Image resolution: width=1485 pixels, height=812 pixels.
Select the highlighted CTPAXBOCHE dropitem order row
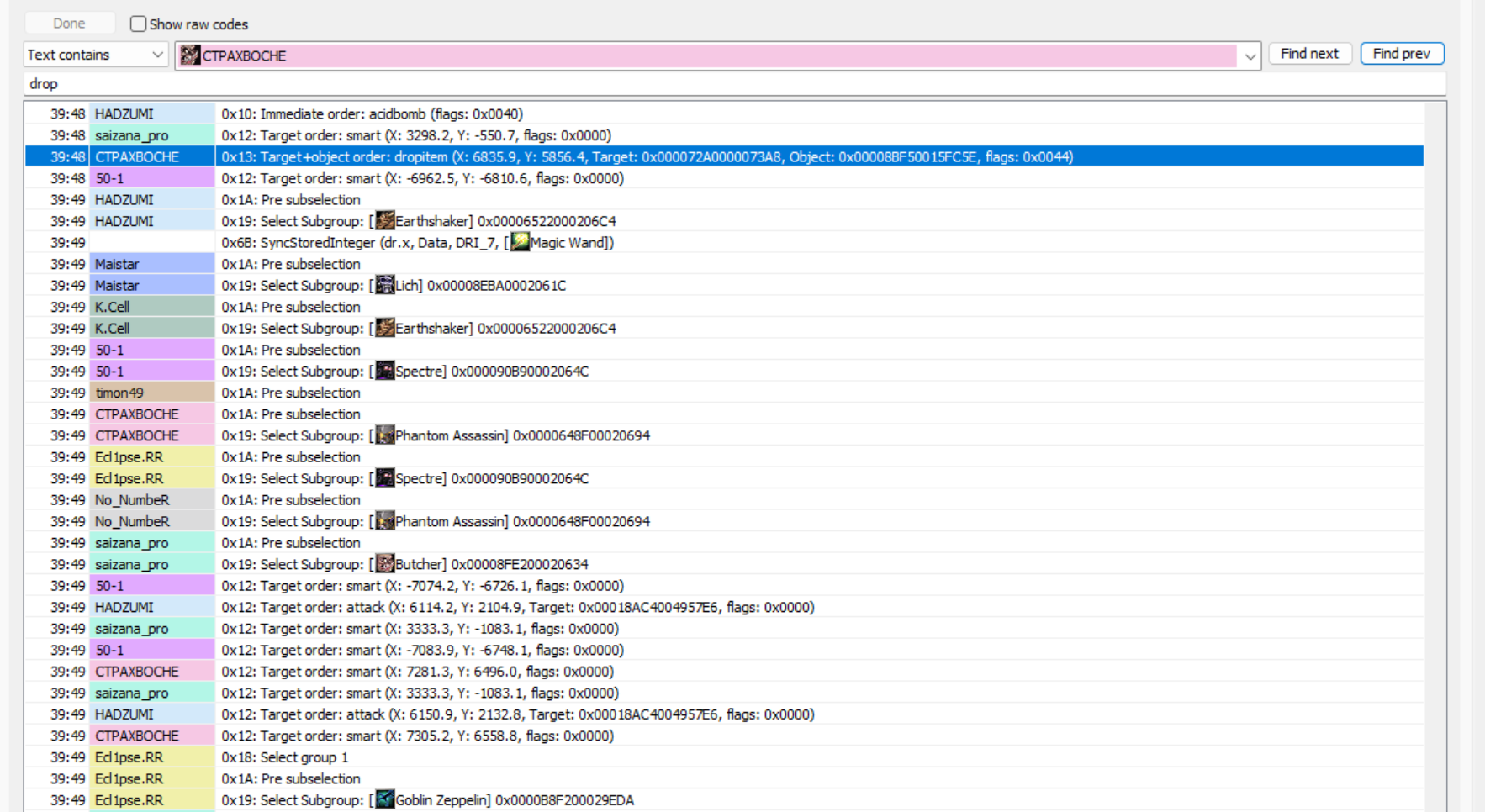(724, 156)
